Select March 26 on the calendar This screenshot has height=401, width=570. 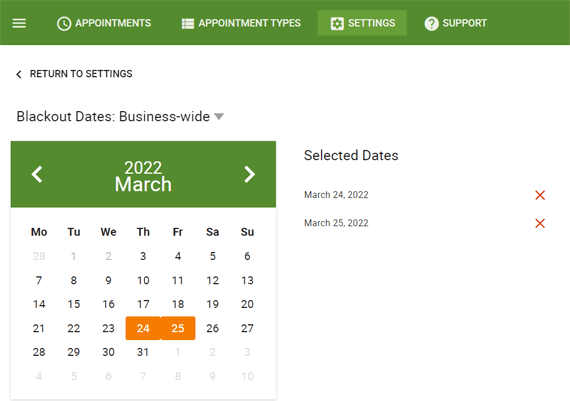(213, 328)
